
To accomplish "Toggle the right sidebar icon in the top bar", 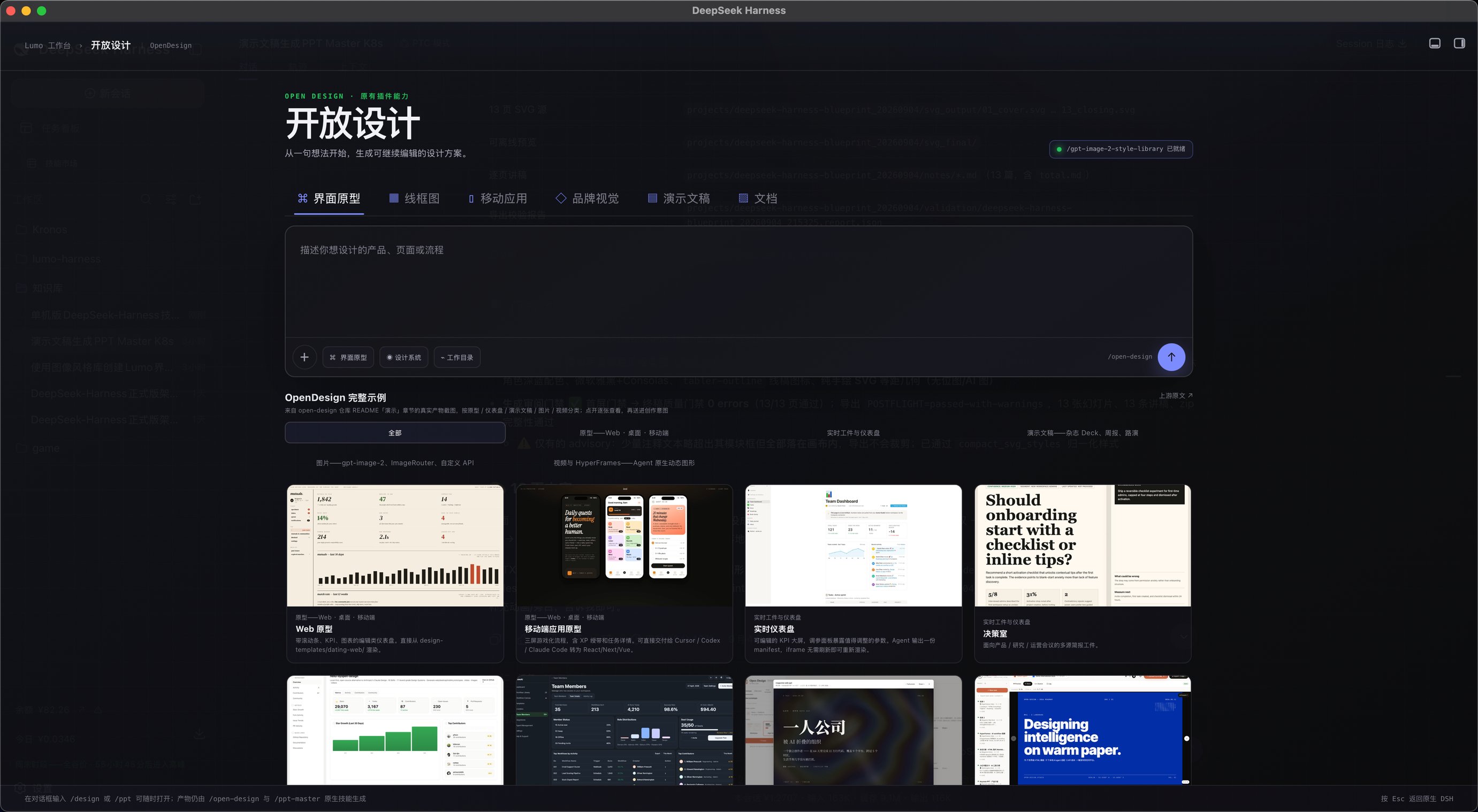I will 1459,43.
